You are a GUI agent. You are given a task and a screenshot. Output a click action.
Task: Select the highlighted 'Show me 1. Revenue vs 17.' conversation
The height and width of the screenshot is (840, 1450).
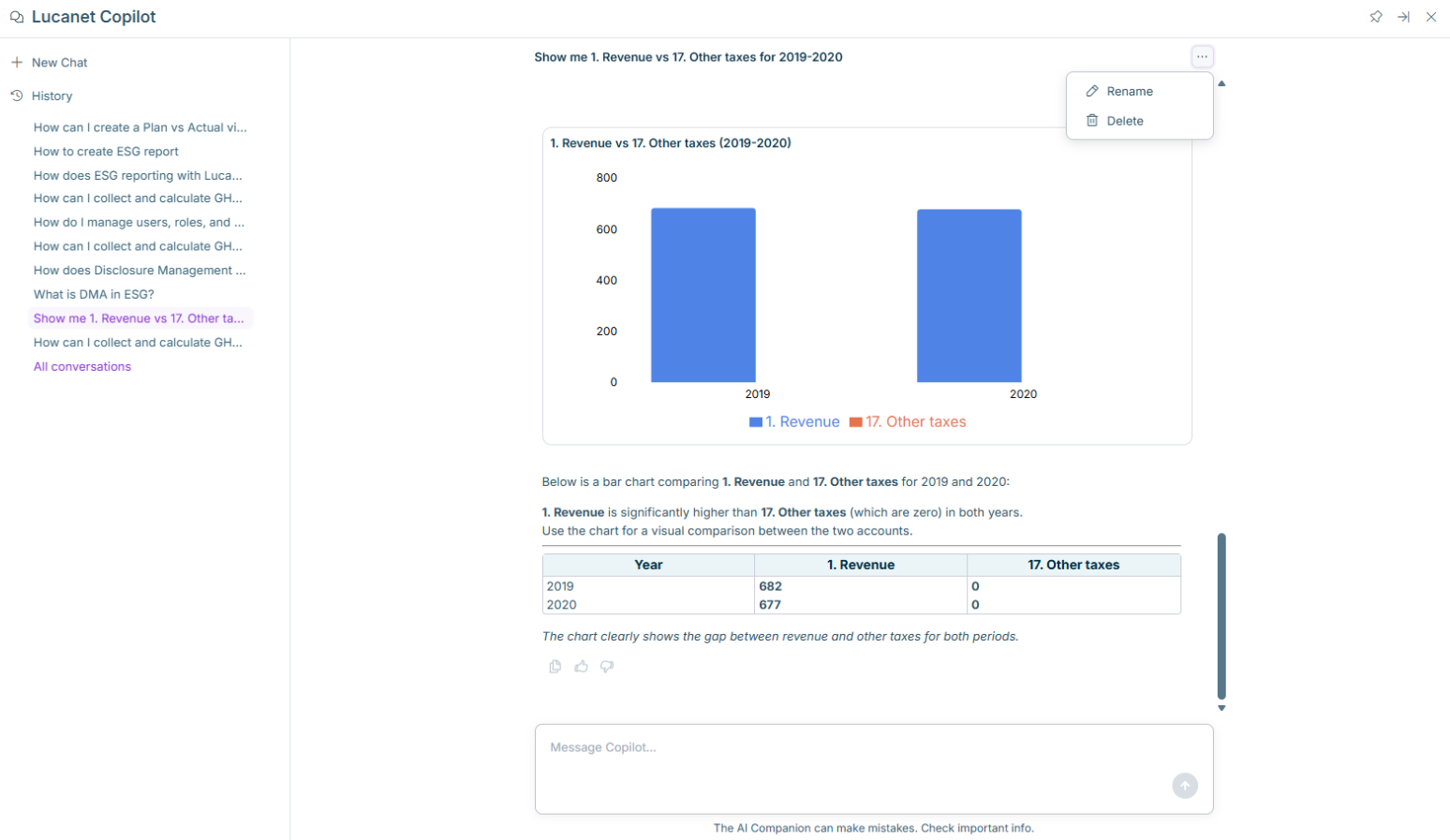coord(141,318)
